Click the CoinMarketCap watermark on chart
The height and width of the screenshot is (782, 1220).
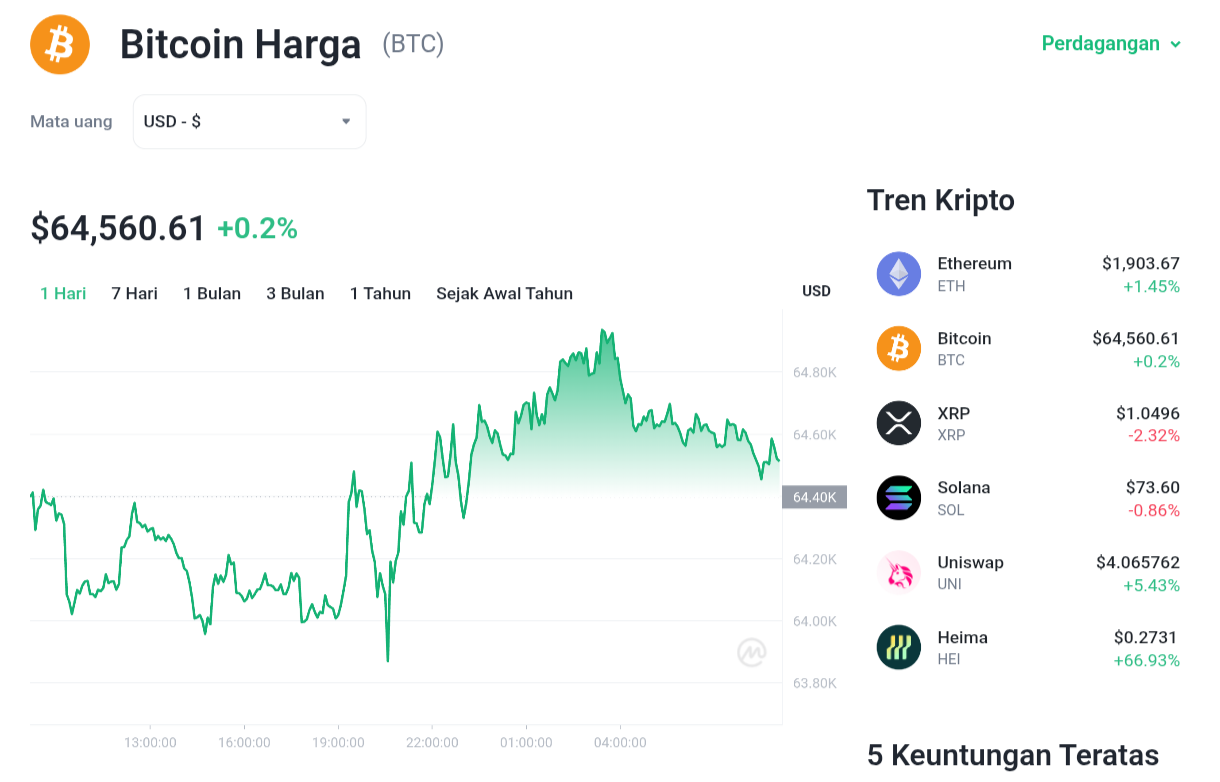point(752,652)
